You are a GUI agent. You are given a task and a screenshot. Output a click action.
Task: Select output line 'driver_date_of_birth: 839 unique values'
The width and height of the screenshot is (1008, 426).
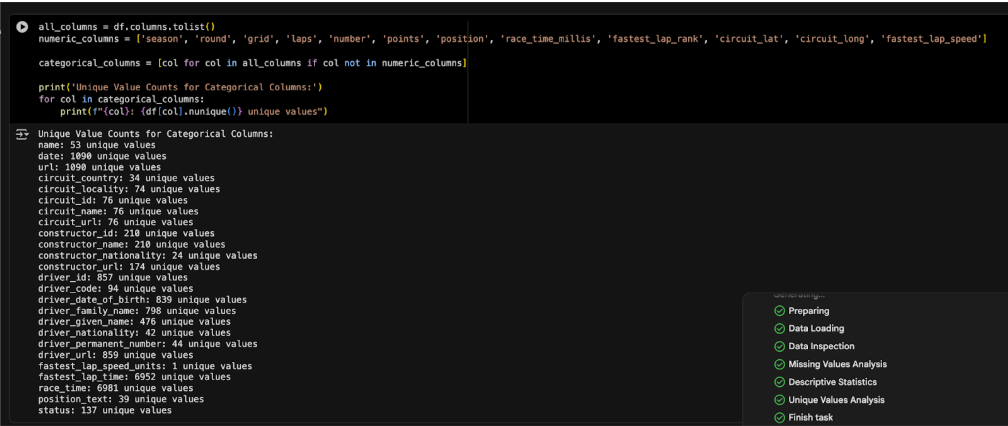point(142,299)
